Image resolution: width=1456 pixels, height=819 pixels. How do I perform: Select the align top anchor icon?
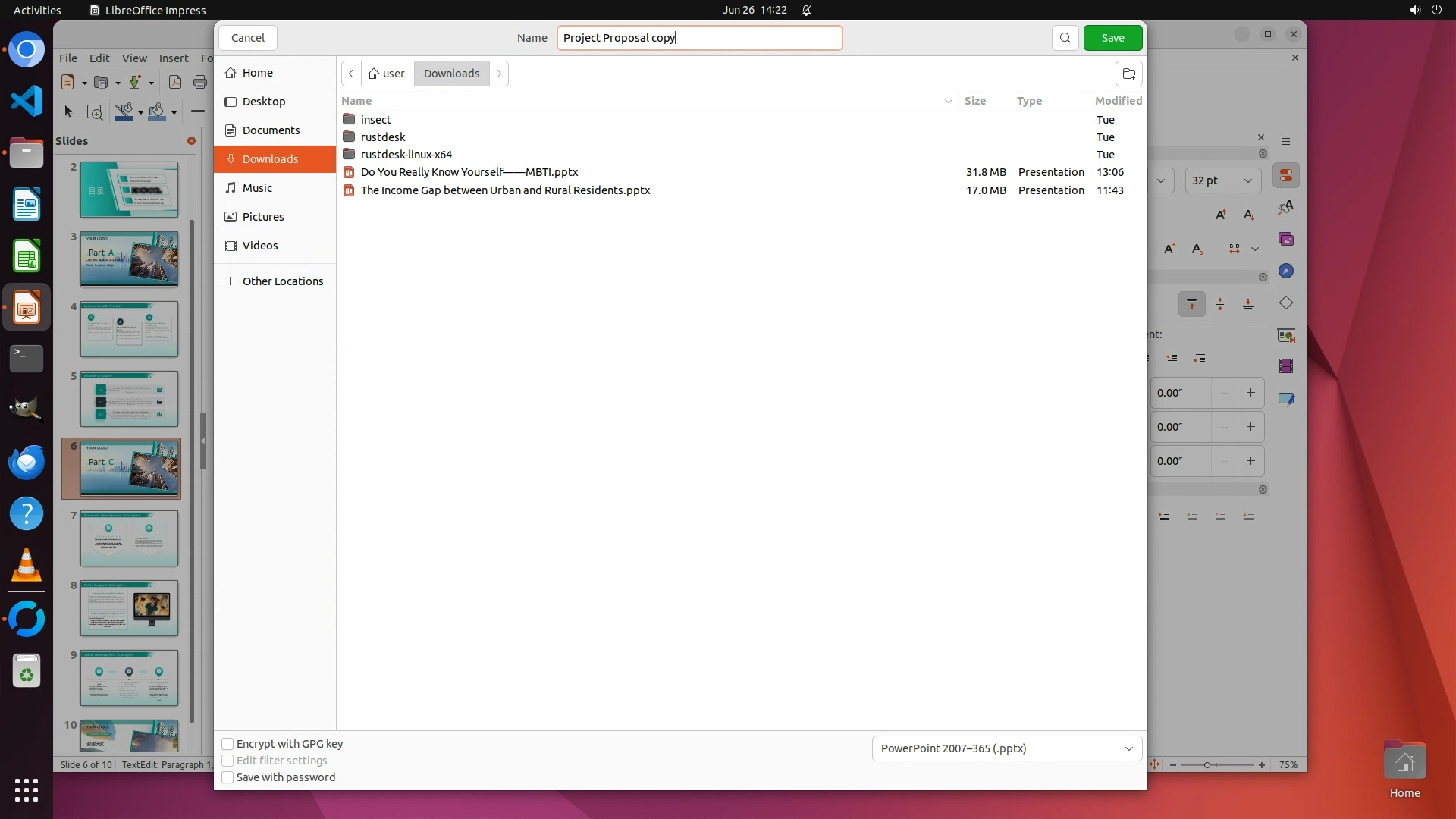[1192, 304]
